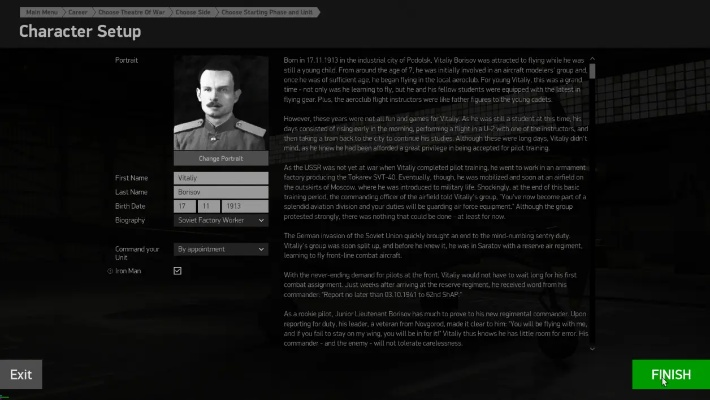Viewport: 710px width, 400px height.
Task: Focus the First Name field
Action: [221, 178]
